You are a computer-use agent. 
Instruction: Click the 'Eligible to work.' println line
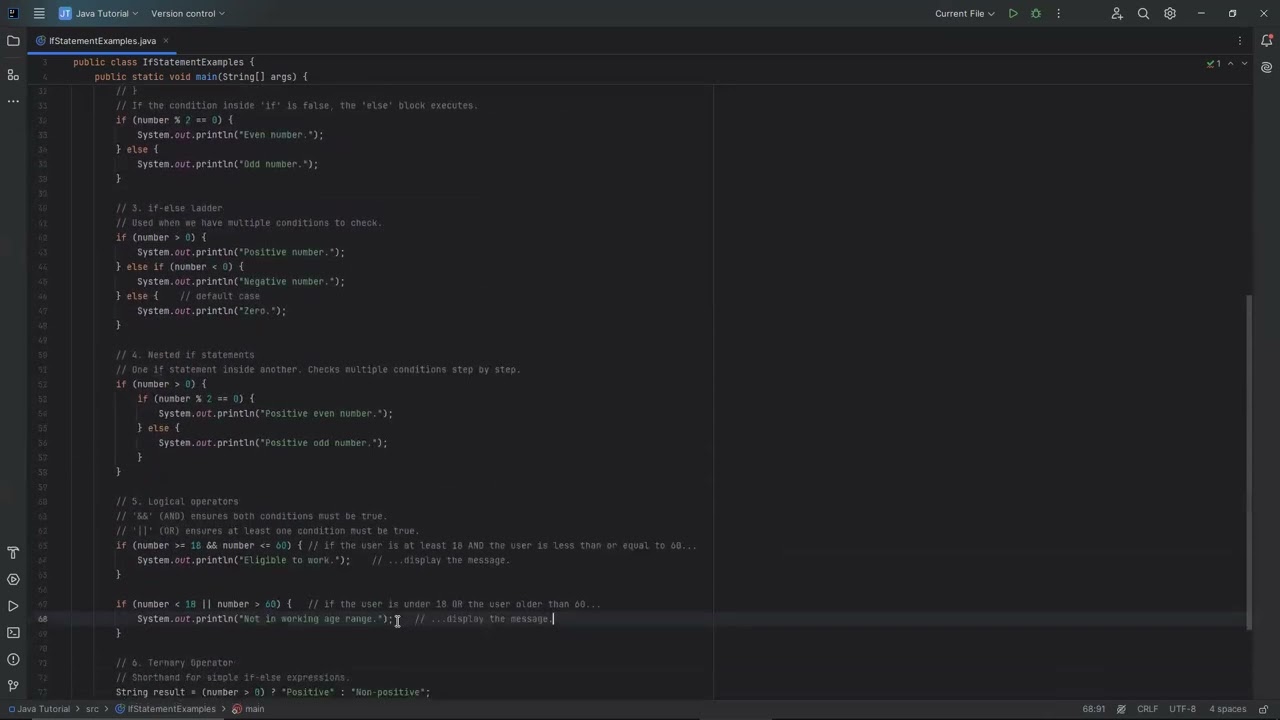[244, 561]
